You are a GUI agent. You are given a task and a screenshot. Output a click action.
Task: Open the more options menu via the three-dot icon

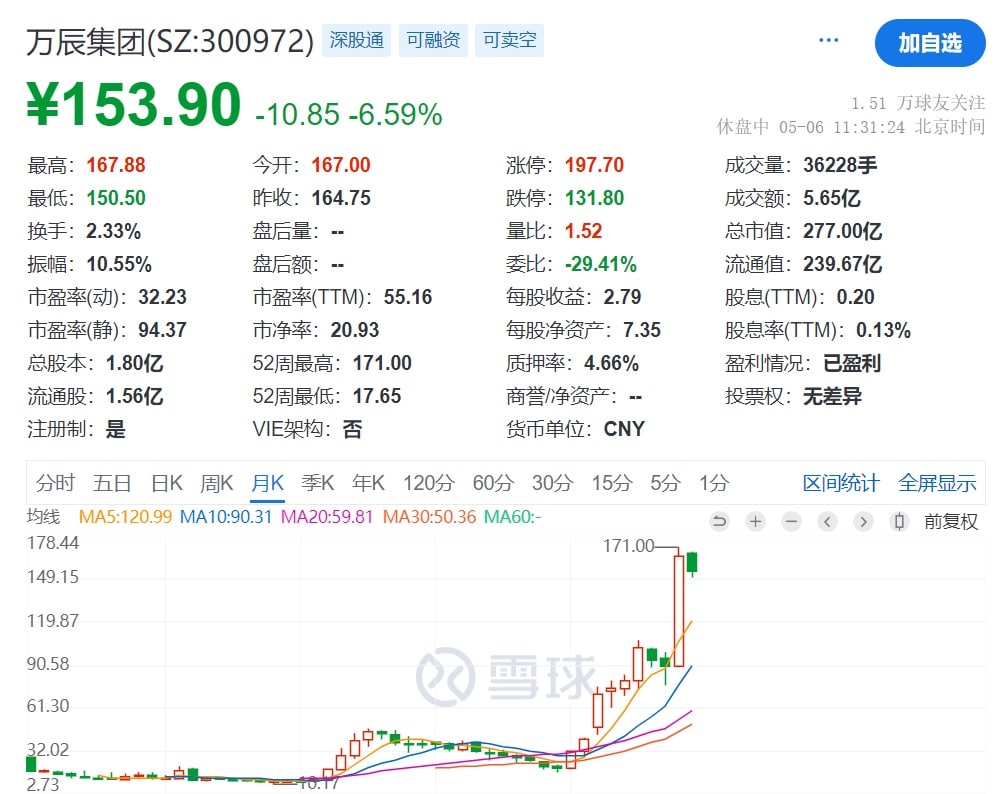828,40
